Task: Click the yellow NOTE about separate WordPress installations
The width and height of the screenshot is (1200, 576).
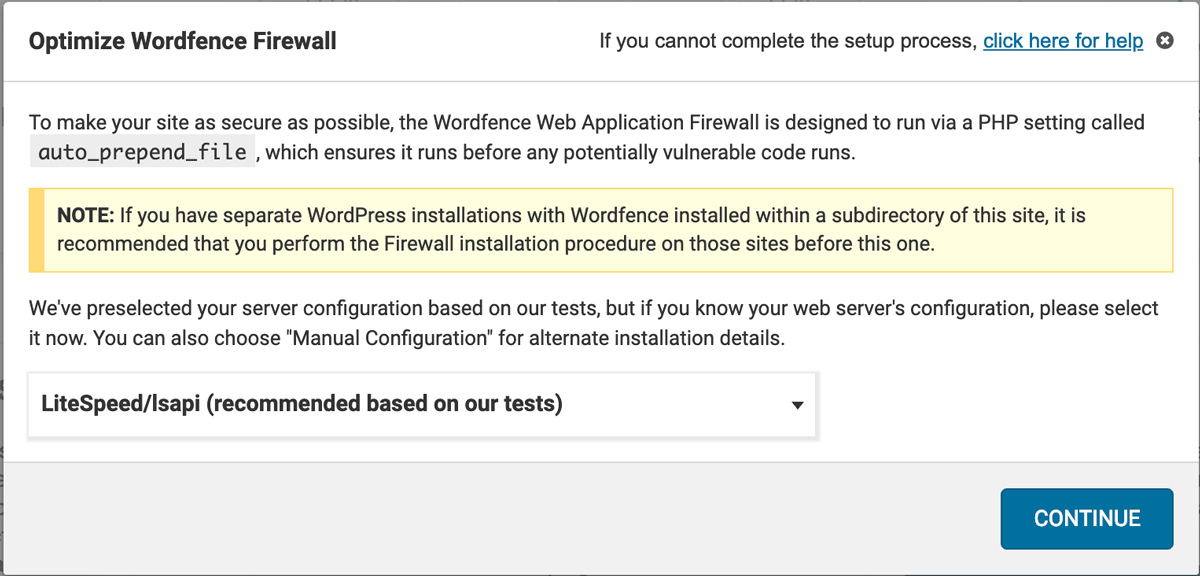Action: [601, 230]
